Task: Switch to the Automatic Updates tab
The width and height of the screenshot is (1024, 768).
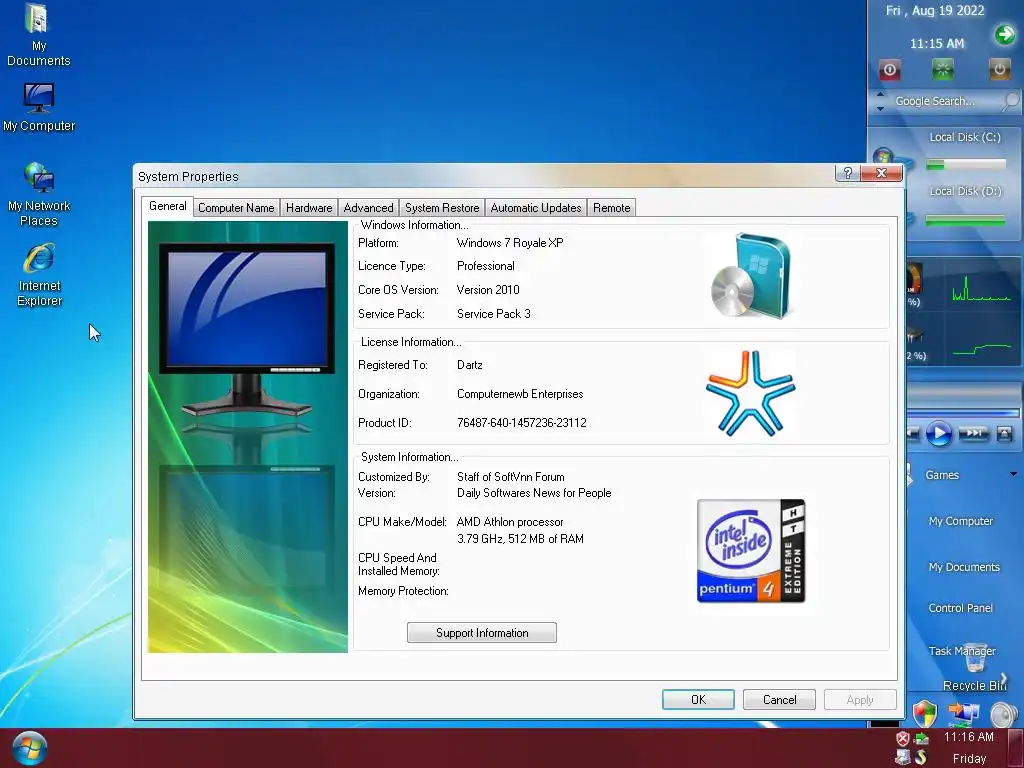Action: tap(536, 208)
